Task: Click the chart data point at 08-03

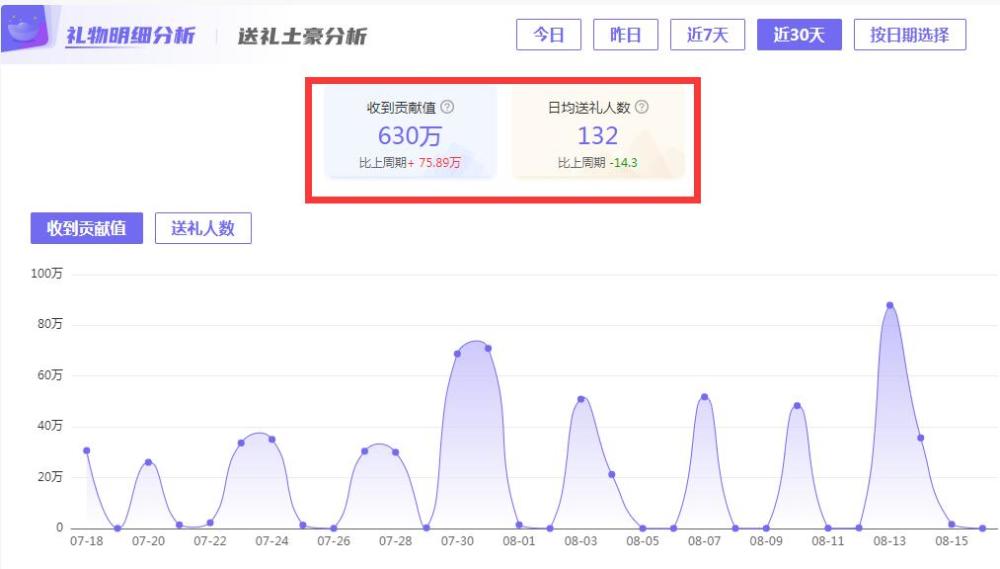Action: coord(581,399)
